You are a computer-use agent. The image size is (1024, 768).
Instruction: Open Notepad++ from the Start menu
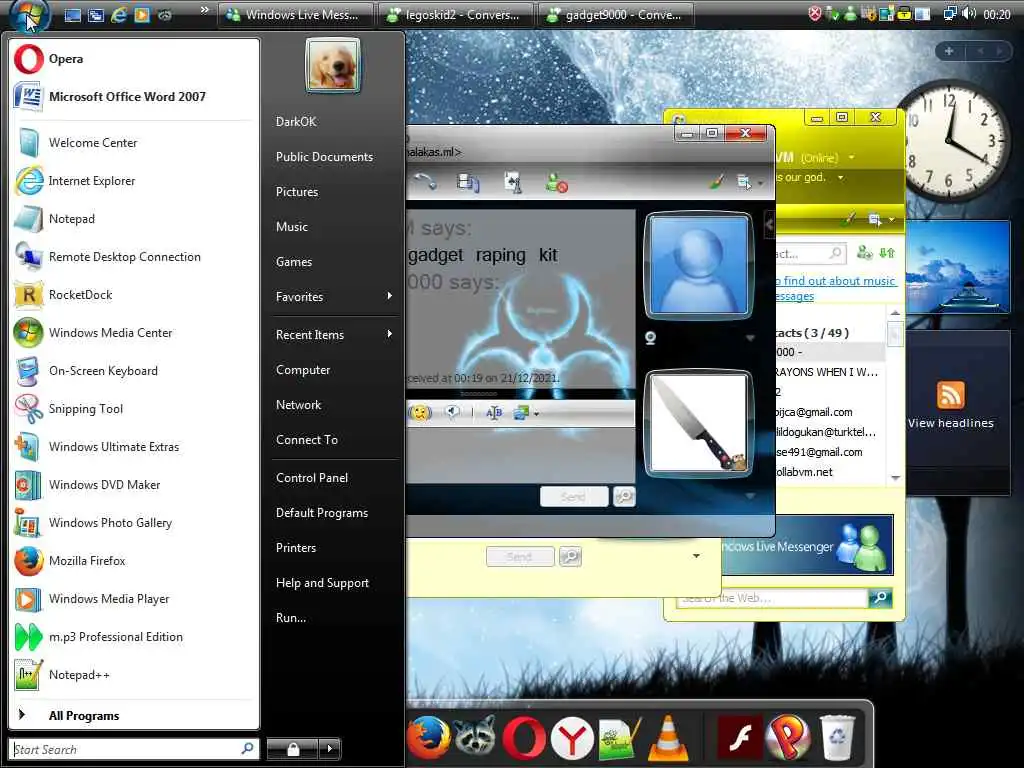[x=133, y=675]
